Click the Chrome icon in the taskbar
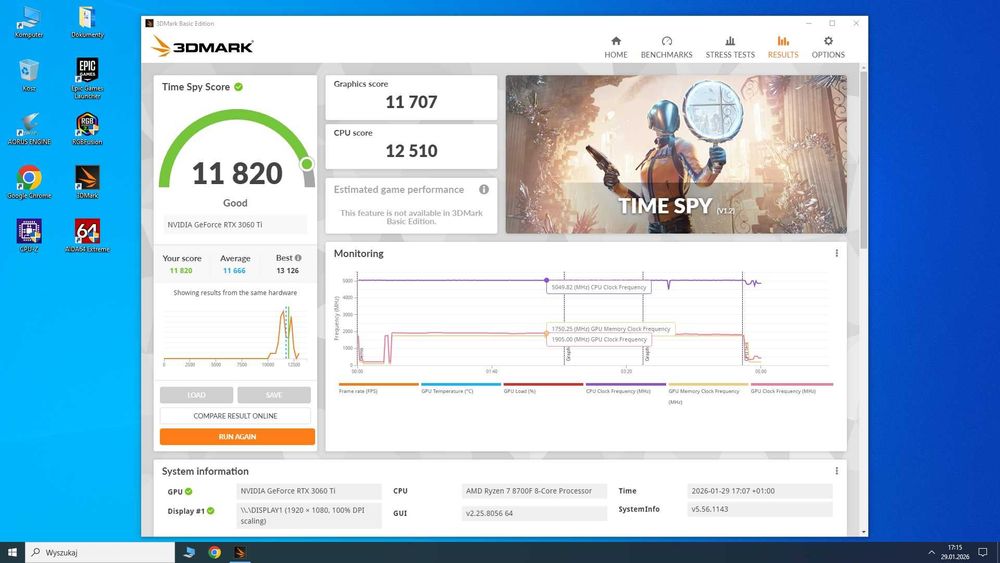This screenshot has height=563, width=1000. click(215, 552)
